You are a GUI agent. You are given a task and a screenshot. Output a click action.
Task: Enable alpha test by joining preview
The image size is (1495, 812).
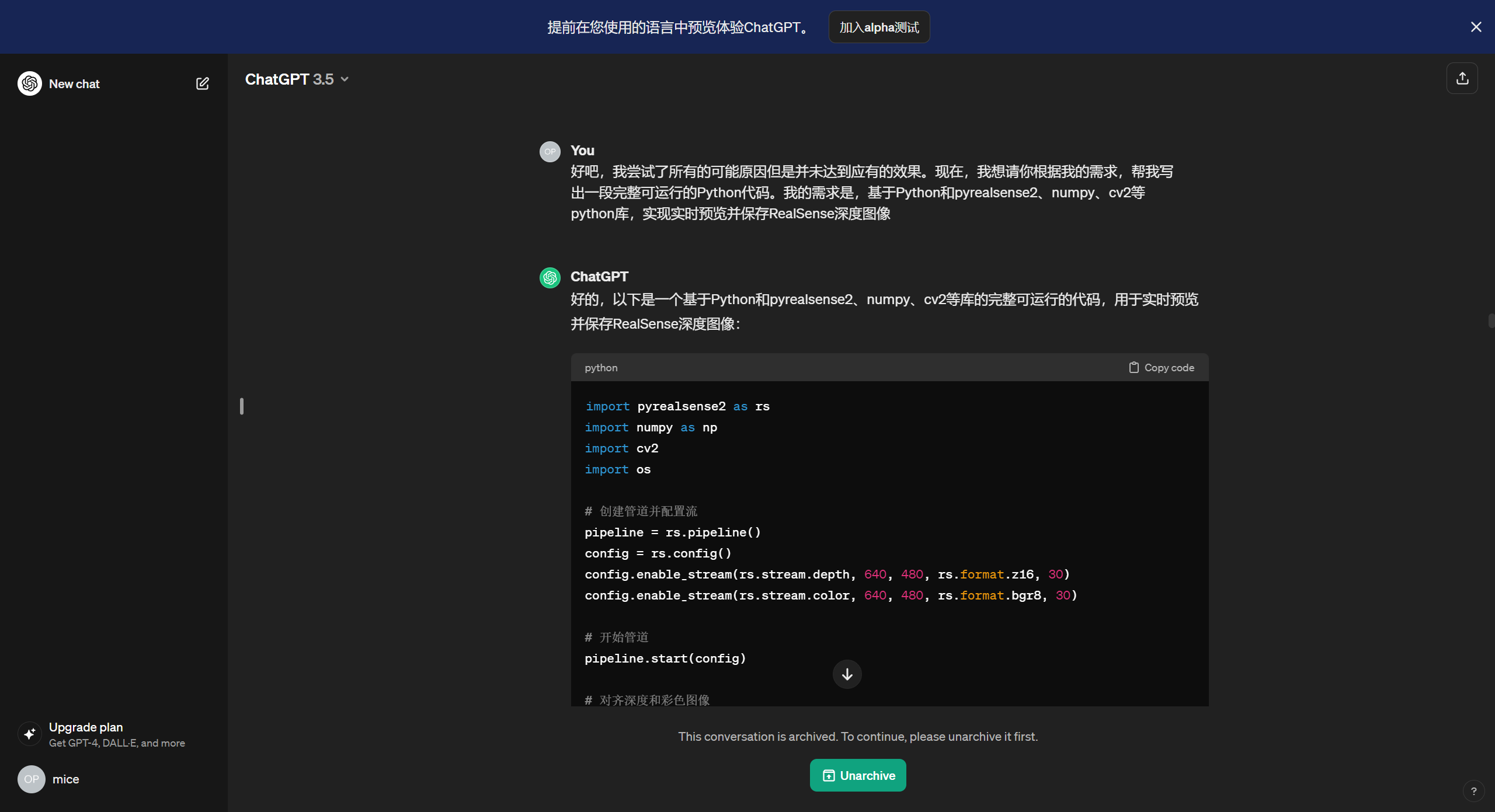coord(879,27)
